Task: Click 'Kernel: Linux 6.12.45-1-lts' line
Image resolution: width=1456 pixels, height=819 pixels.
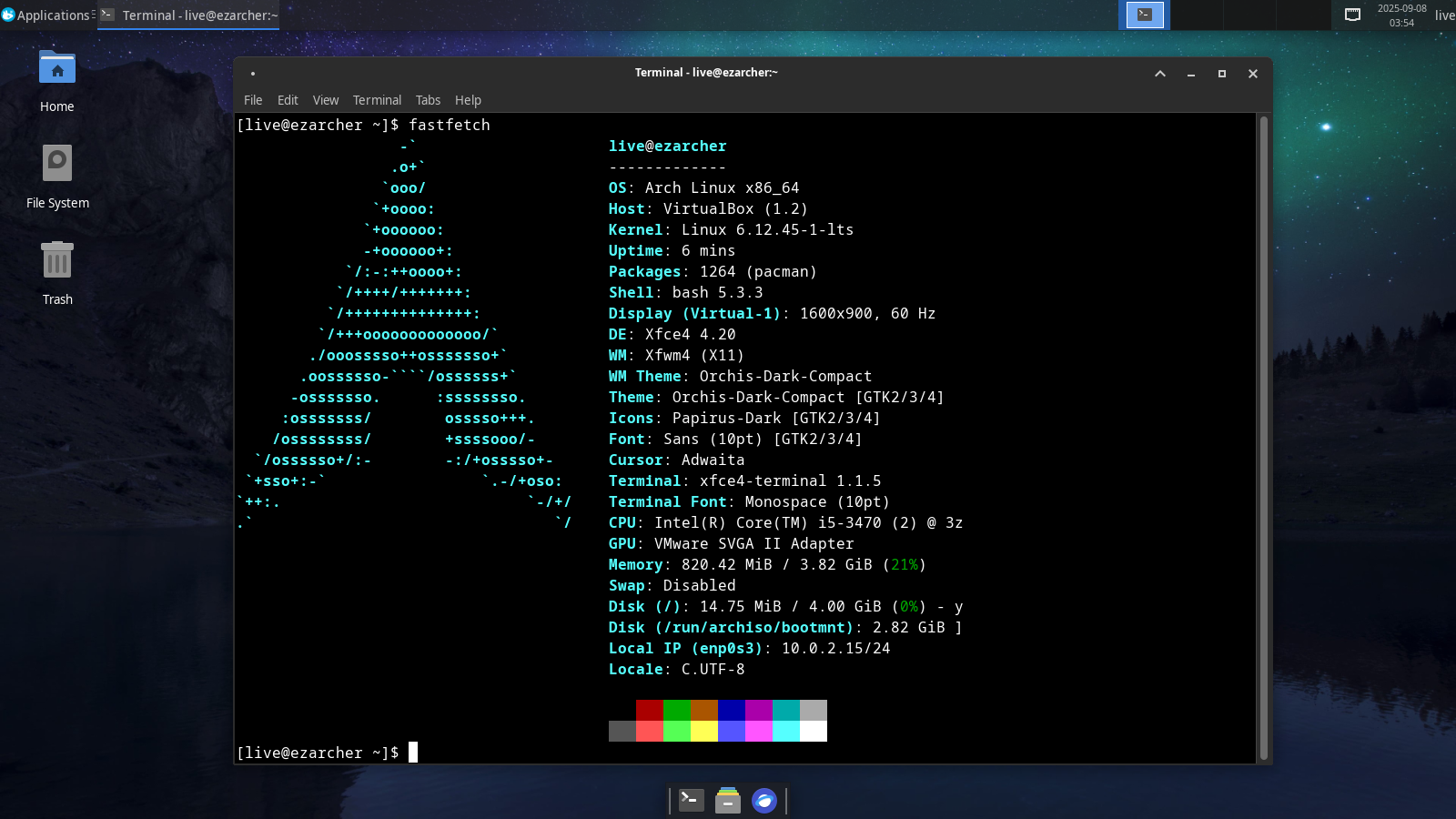Action: click(732, 229)
